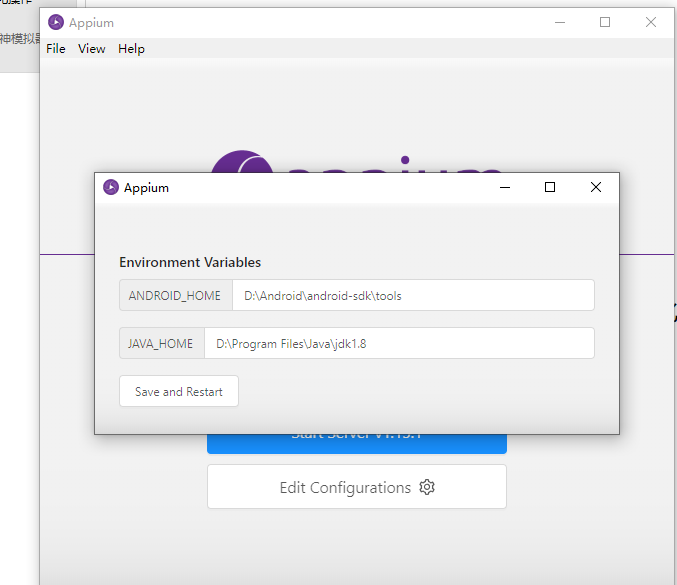Minimize the Environment Variables dialog

504,187
